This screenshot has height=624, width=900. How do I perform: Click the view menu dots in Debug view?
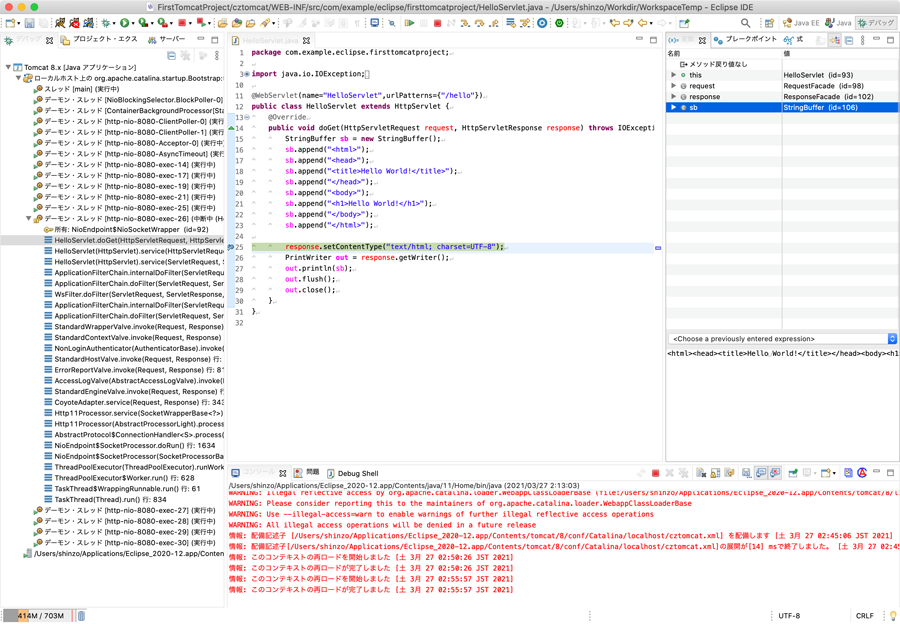pyautogui.click(x=216, y=56)
